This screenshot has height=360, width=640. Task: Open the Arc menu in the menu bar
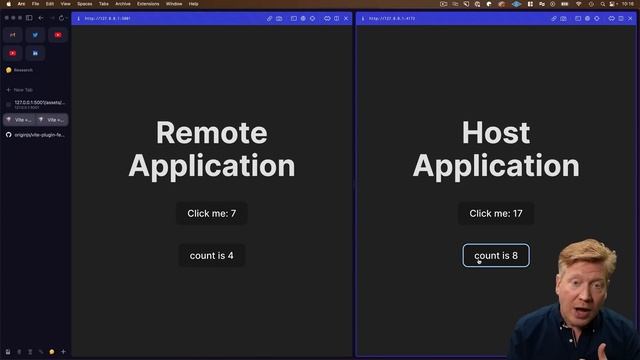click(21, 4)
